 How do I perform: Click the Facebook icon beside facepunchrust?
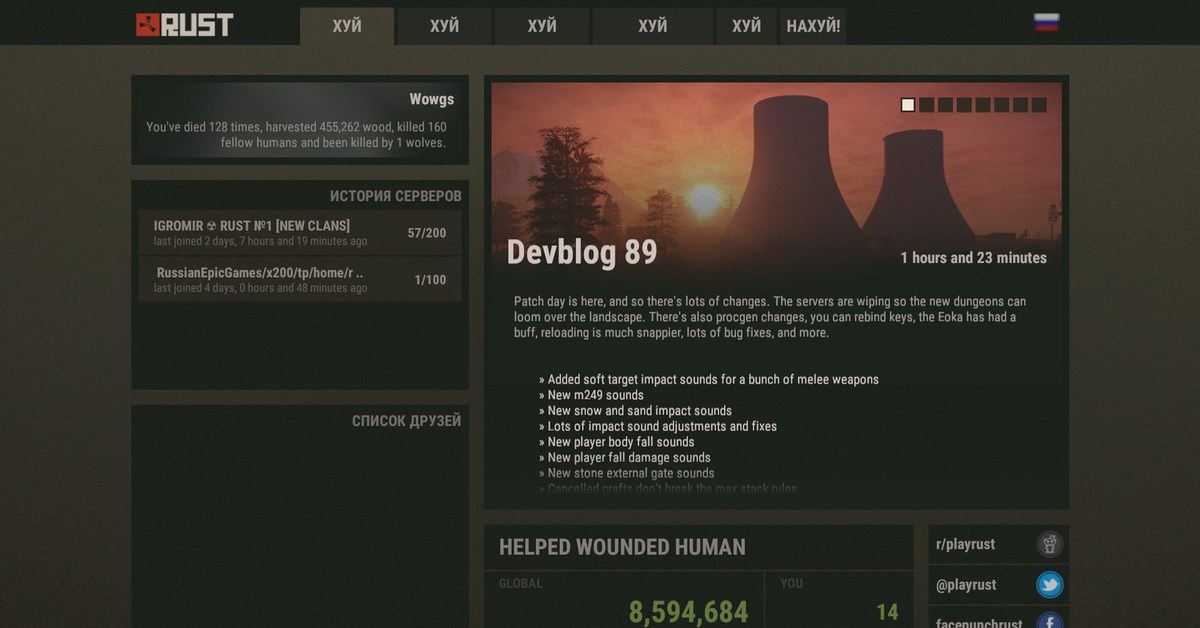pyautogui.click(x=1049, y=621)
